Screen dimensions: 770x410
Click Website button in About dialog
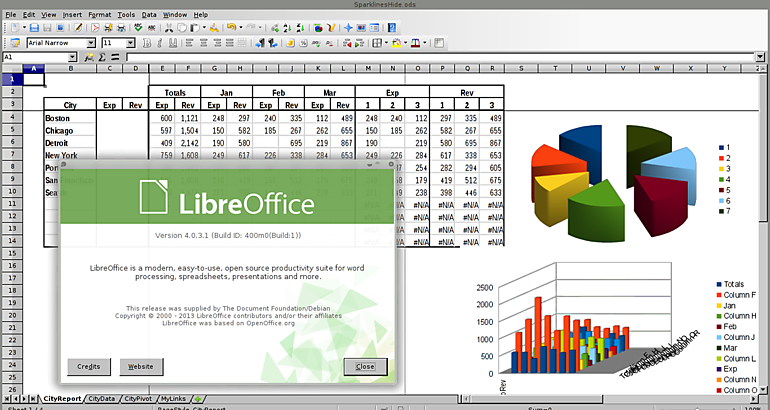pos(141,366)
